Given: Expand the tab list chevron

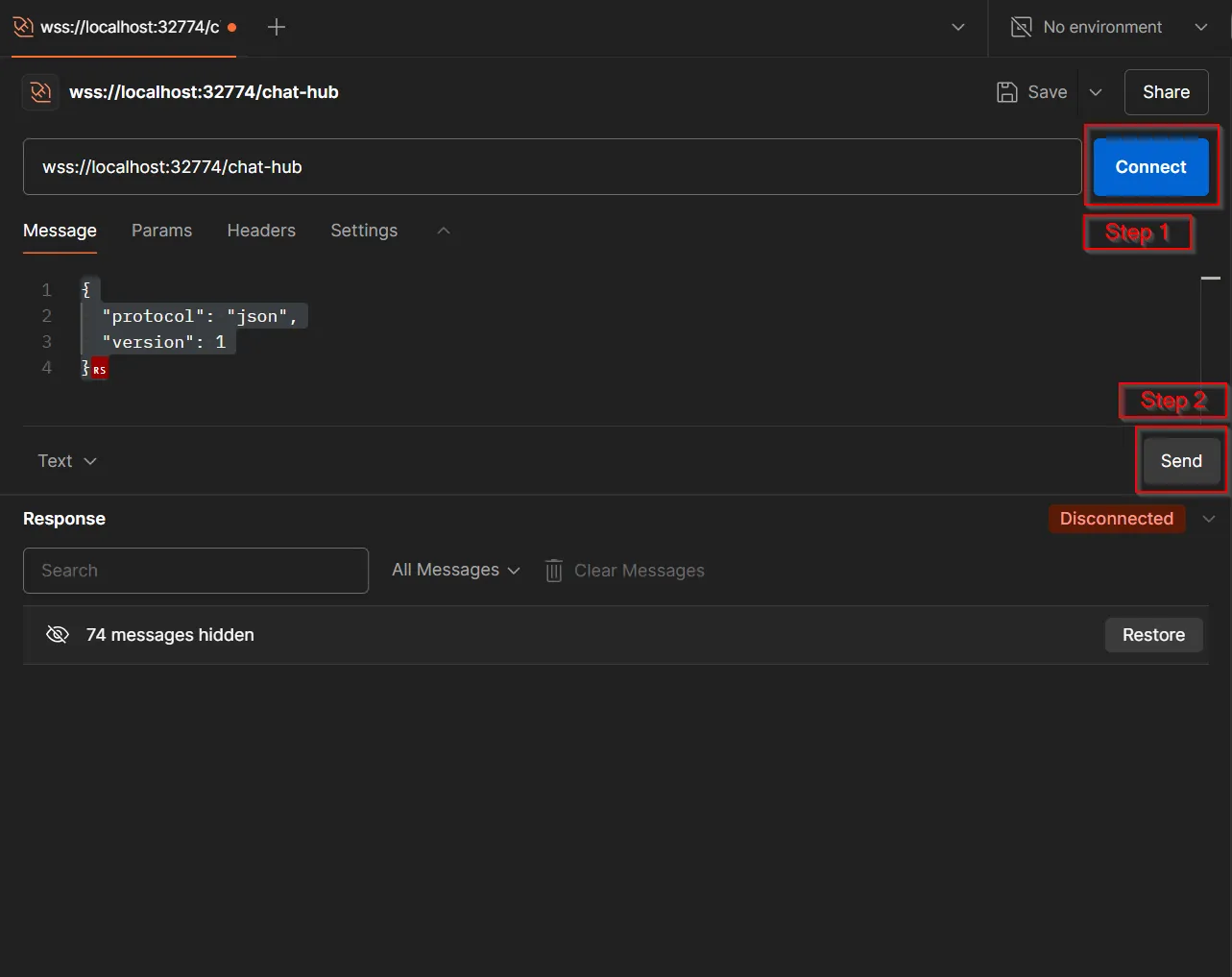Looking at the screenshot, I should pyautogui.click(x=957, y=27).
